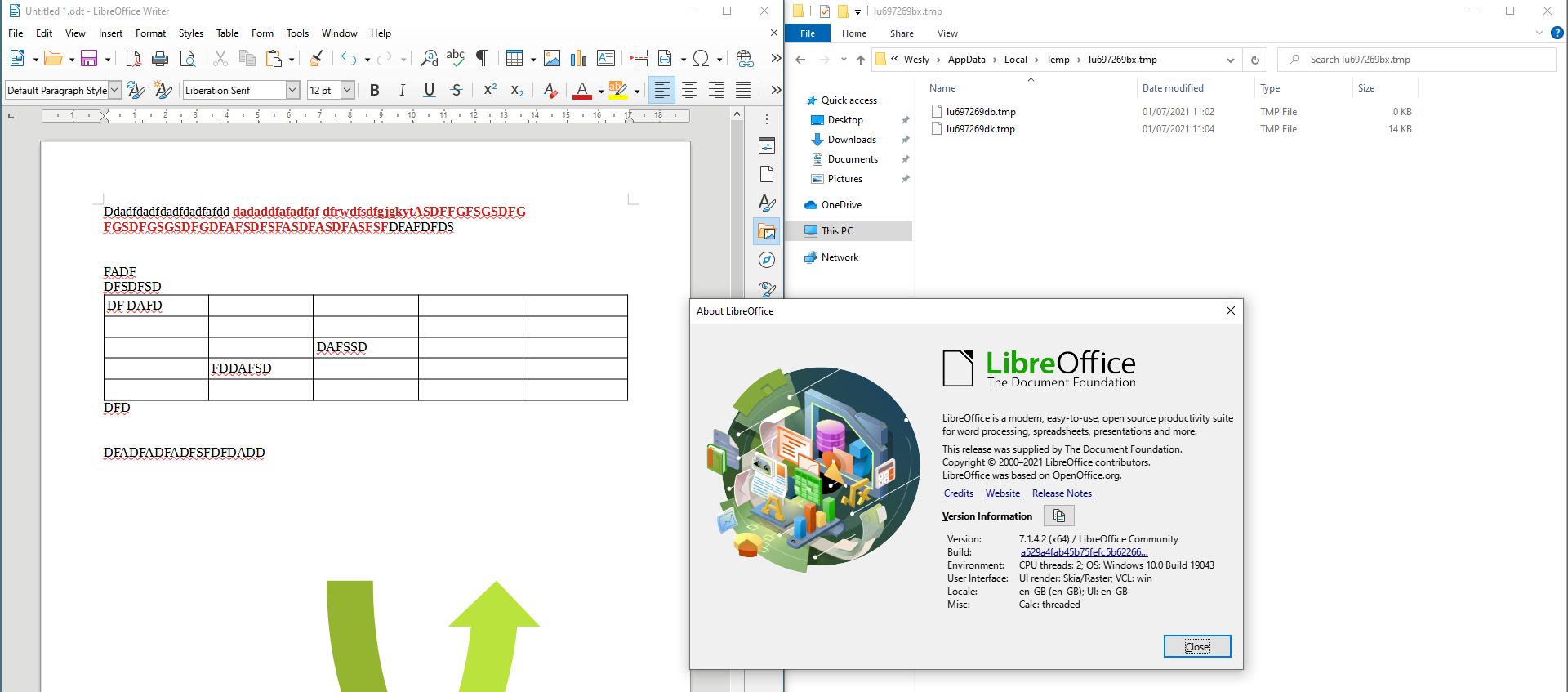The image size is (1568, 692).
Task: Switch to the View tab in Explorer
Action: click(x=947, y=33)
